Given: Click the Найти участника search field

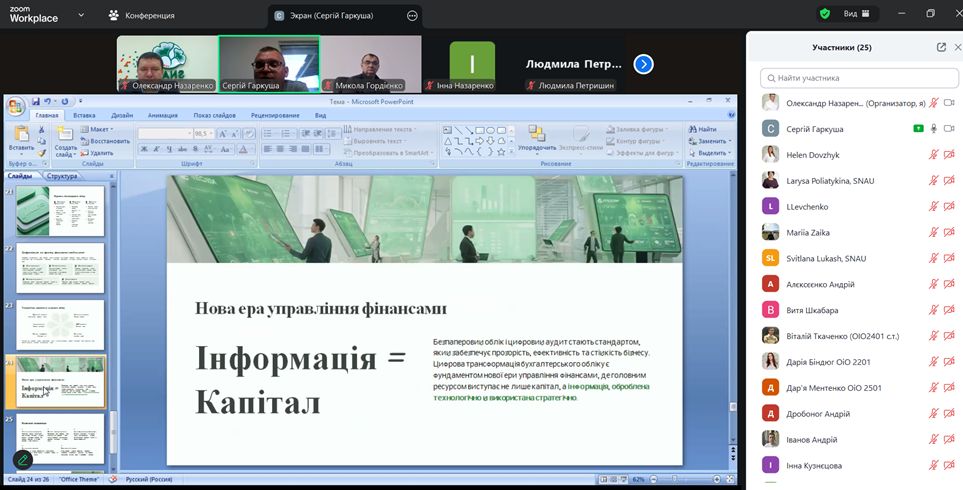Looking at the screenshot, I should tap(858, 78).
